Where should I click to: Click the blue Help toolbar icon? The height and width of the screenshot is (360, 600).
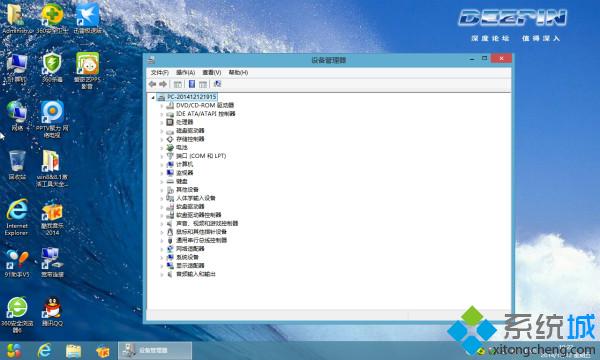pos(192,84)
